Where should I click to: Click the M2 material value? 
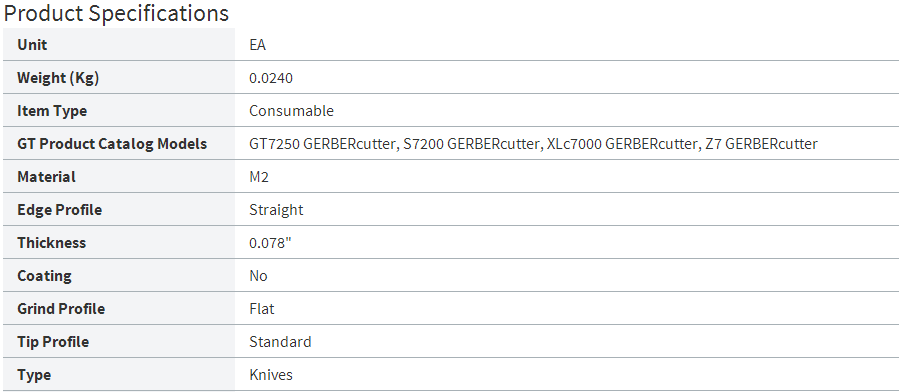coord(259,177)
